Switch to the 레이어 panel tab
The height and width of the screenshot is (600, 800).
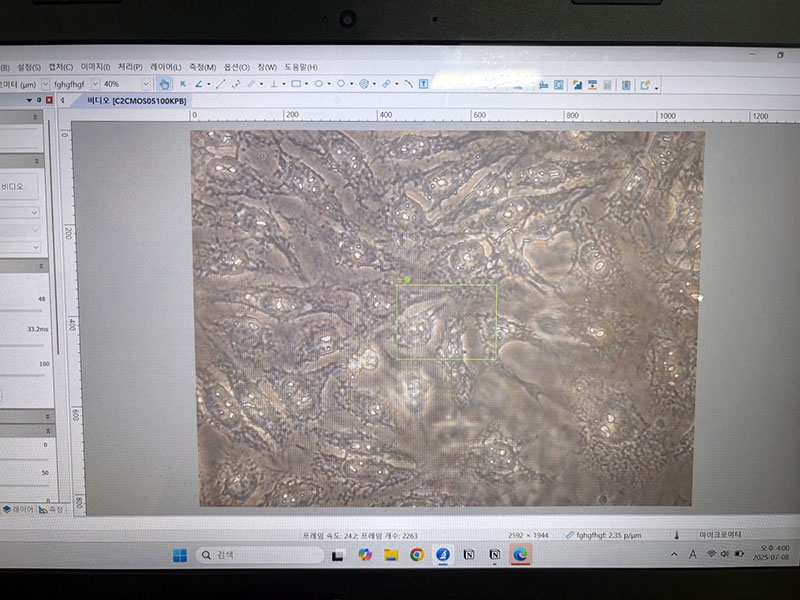(x=18, y=509)
